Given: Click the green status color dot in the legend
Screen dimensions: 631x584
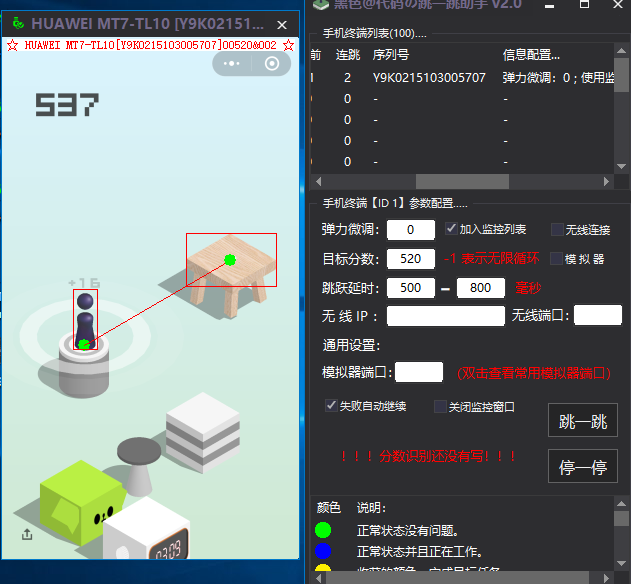Looking at the screenshot, I should click(x=323, y=530).
